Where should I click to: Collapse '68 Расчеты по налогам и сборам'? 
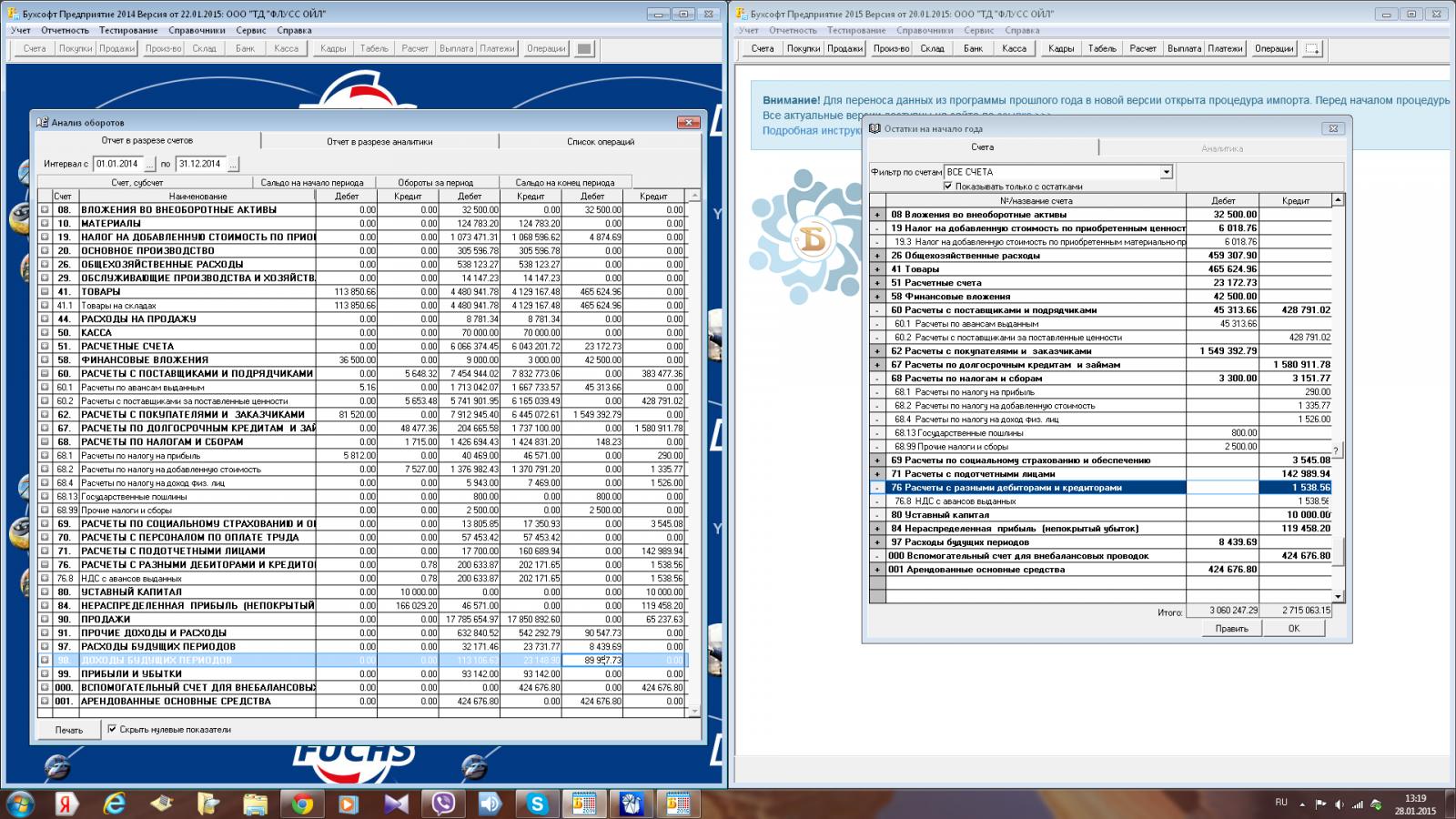click(x=877, y=379)
